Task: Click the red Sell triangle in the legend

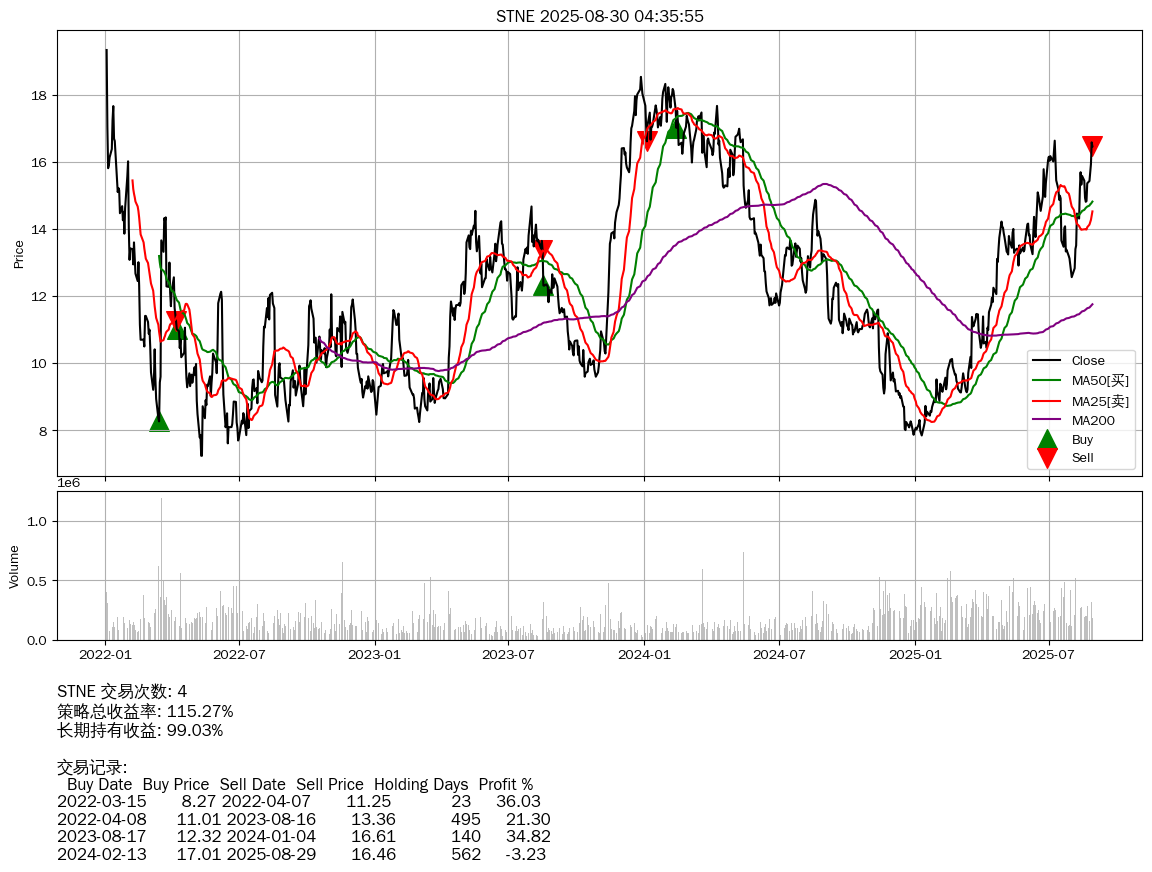Action: coord(1046,457)
